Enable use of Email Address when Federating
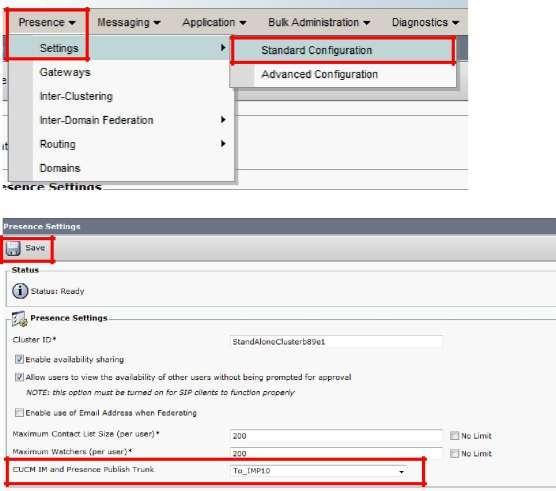Image resolution: width=556 pixels, height=491 pixels. tap(19, 412)
